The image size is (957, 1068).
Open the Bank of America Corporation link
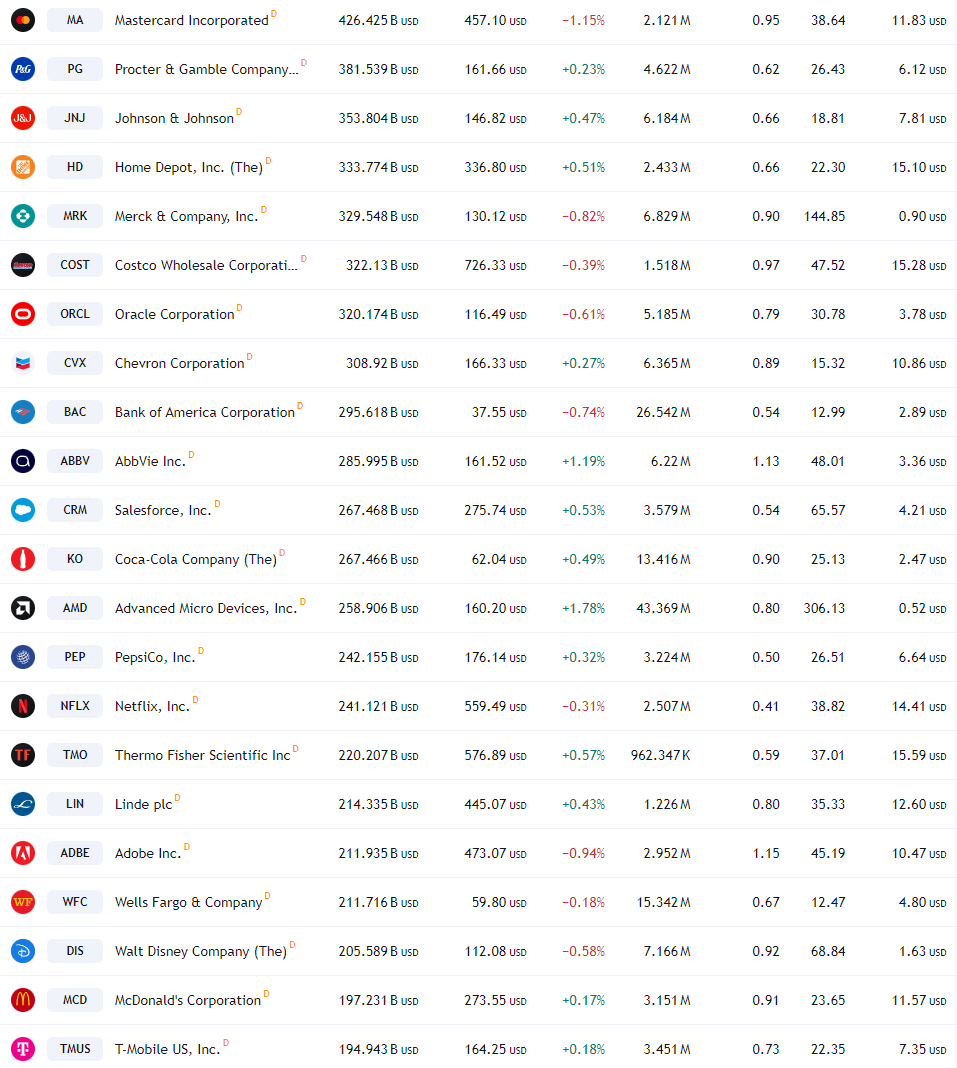pos(204,413)
